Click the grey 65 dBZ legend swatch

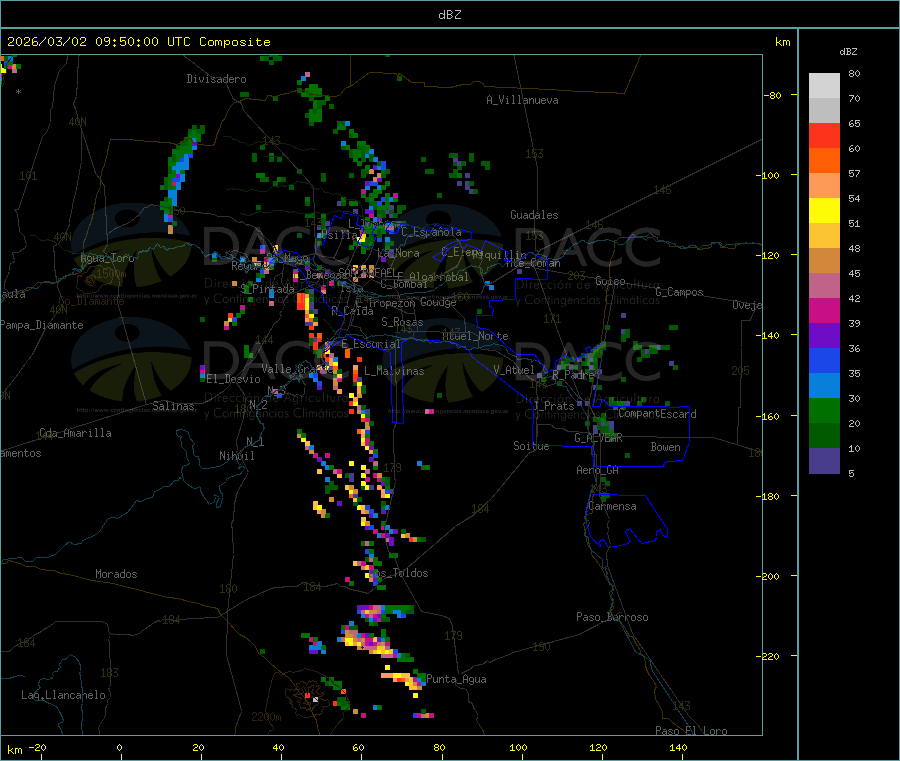[x=824, y=111]
